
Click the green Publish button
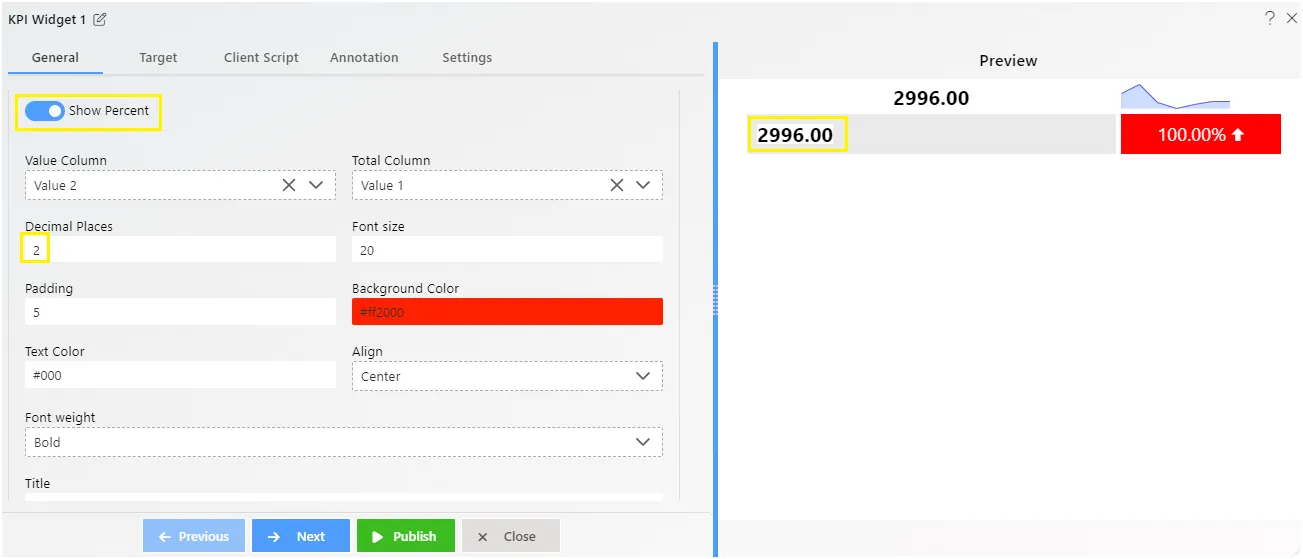[x=405, y=537]
